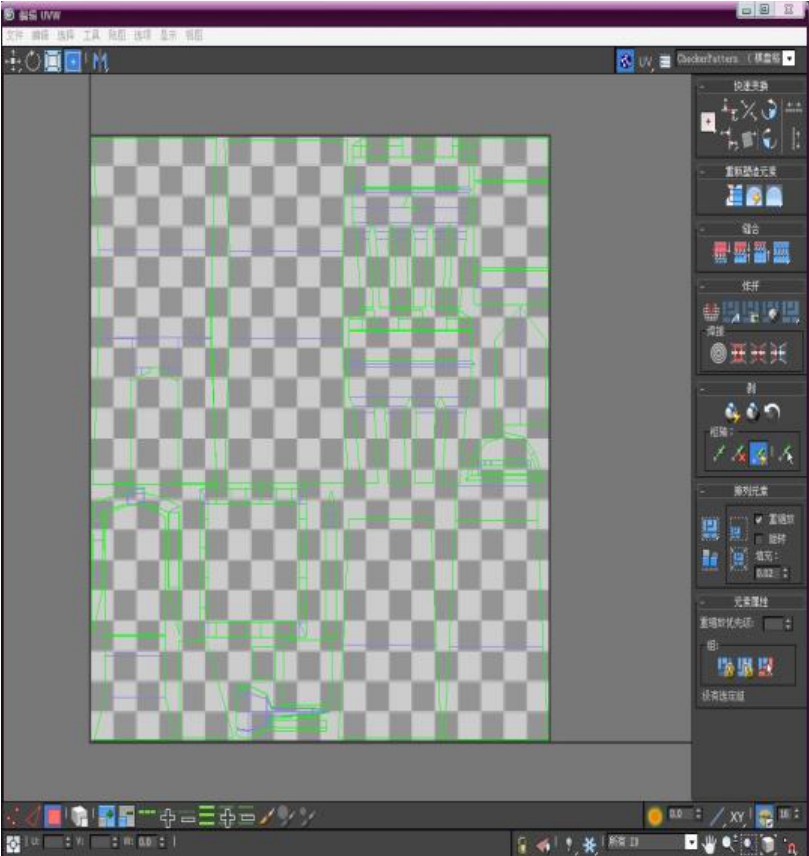This screenshot has width=809, height=856.
Task: Click the Quick Peel icon
Action: (732, 413)
